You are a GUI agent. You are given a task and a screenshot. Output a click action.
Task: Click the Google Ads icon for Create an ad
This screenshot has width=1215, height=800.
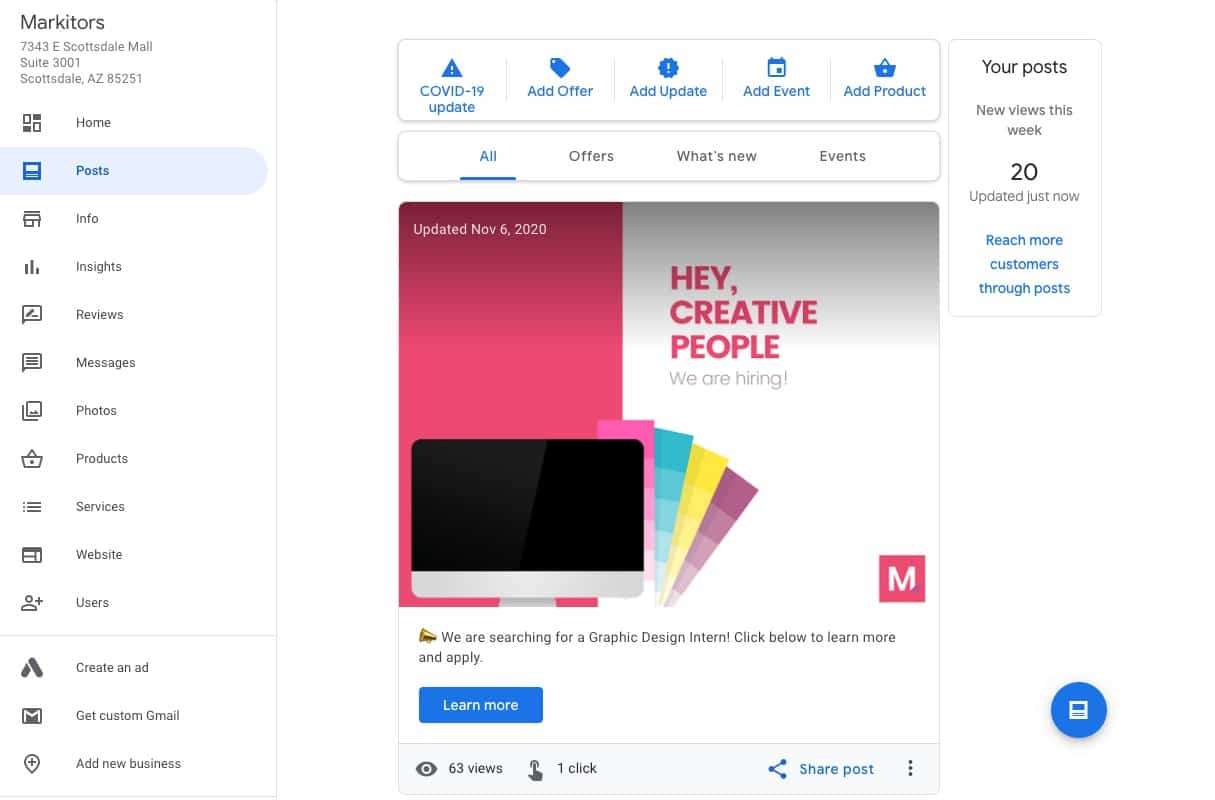point(32,668)
